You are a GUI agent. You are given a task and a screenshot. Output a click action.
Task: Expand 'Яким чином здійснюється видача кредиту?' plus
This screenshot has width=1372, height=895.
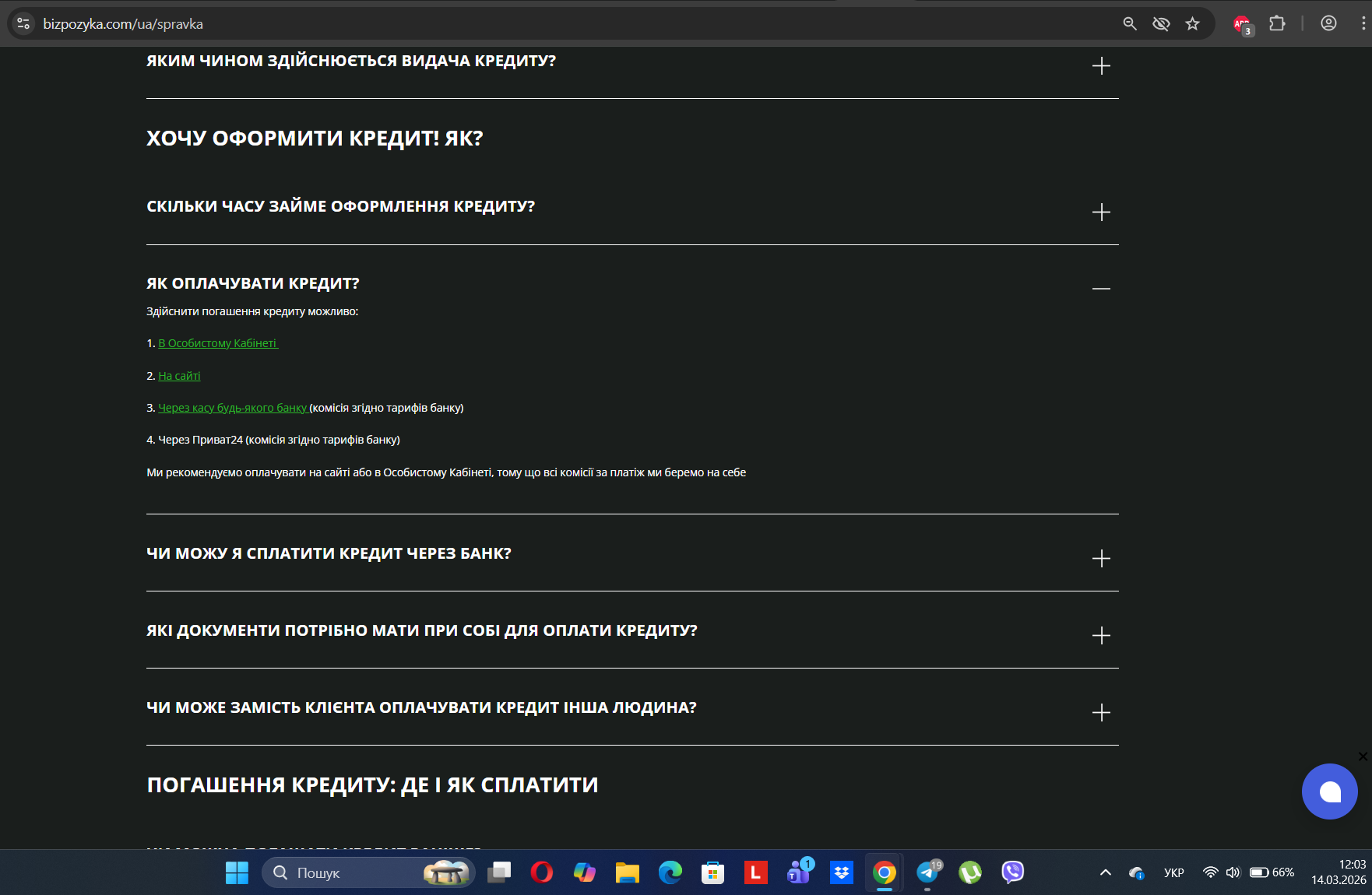pyautogui.click(x=1101, y=66)
